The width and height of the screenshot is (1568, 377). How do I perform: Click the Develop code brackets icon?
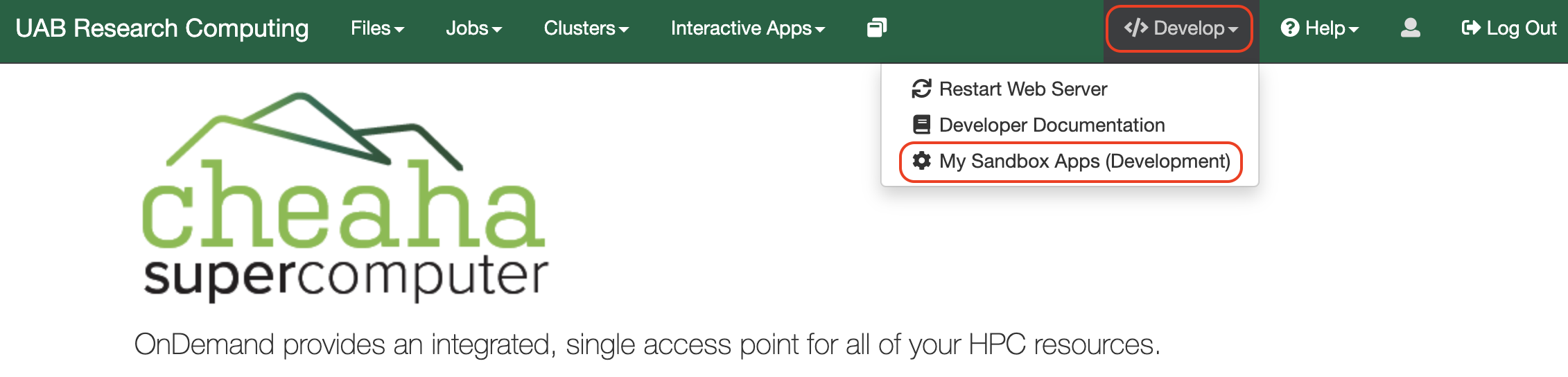click(1136, 28)
